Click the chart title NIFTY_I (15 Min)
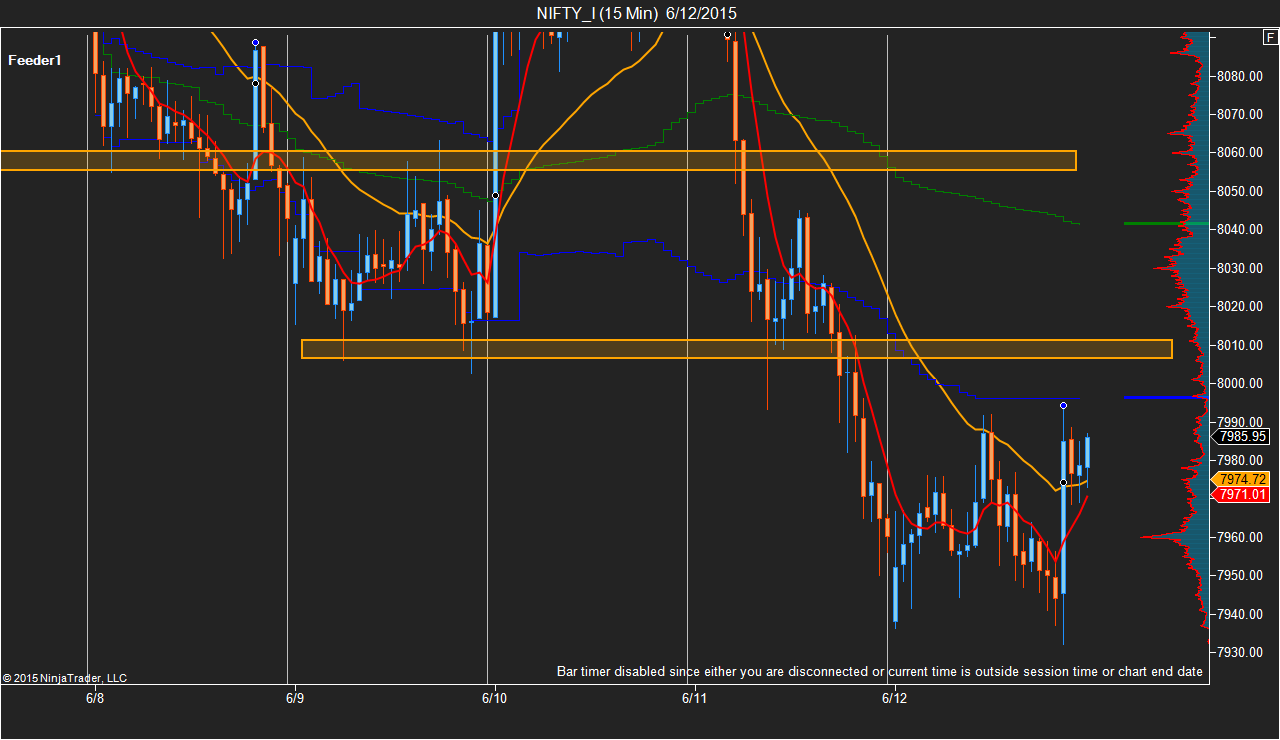The width and height of the screenshot is (1280, 740). coord(597,13)
